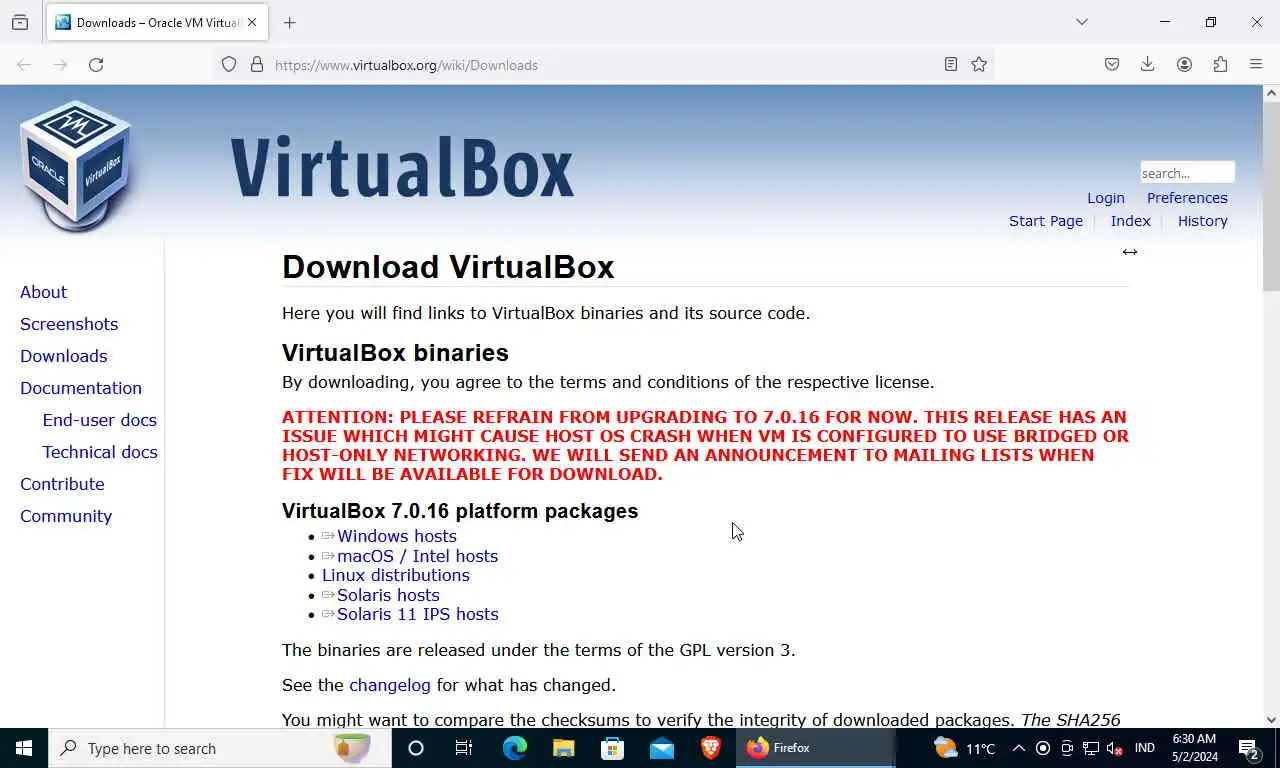This screenshot has width=1280, height=768.
Task: Click the VirtualBox site search box
Action: click(1187, 173)
